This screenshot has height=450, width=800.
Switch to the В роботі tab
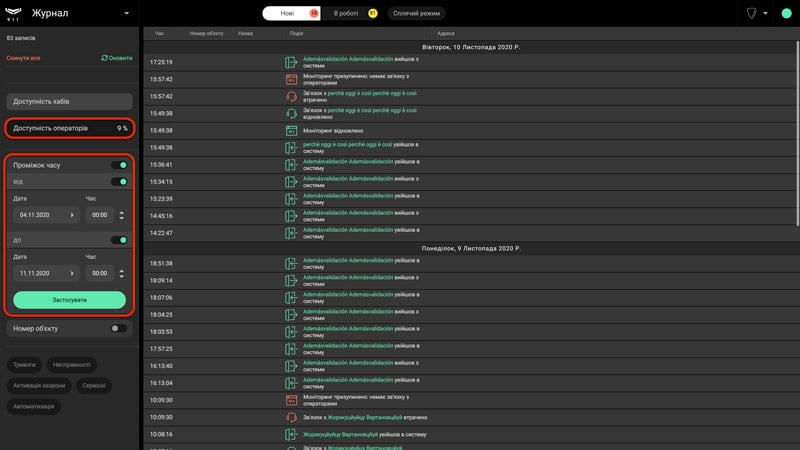(355, 13)
